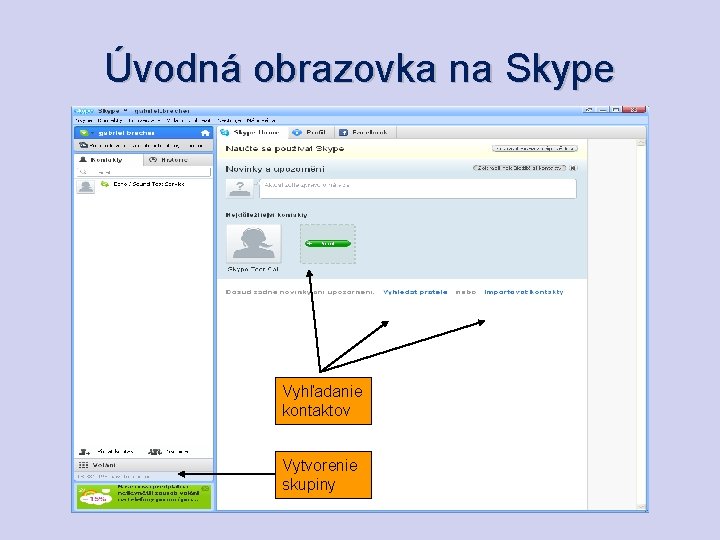
Task: Click Facebook logo icon on tab
Action: coord(343,133)
